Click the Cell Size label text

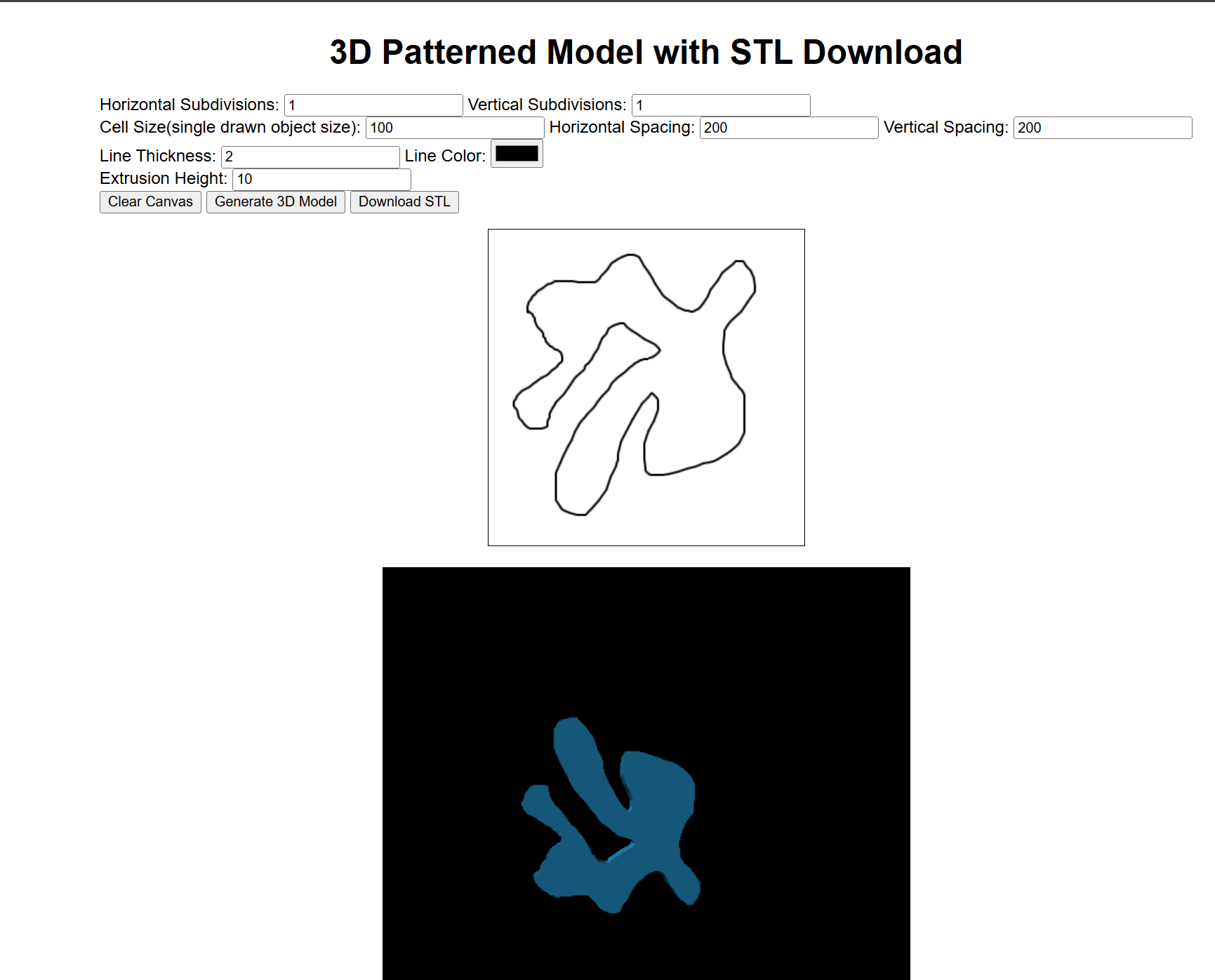tap(230, 127)
